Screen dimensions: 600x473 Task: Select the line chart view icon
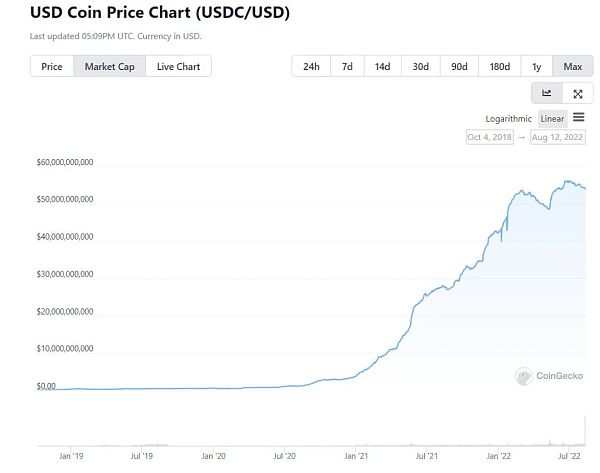click(546, 93)
